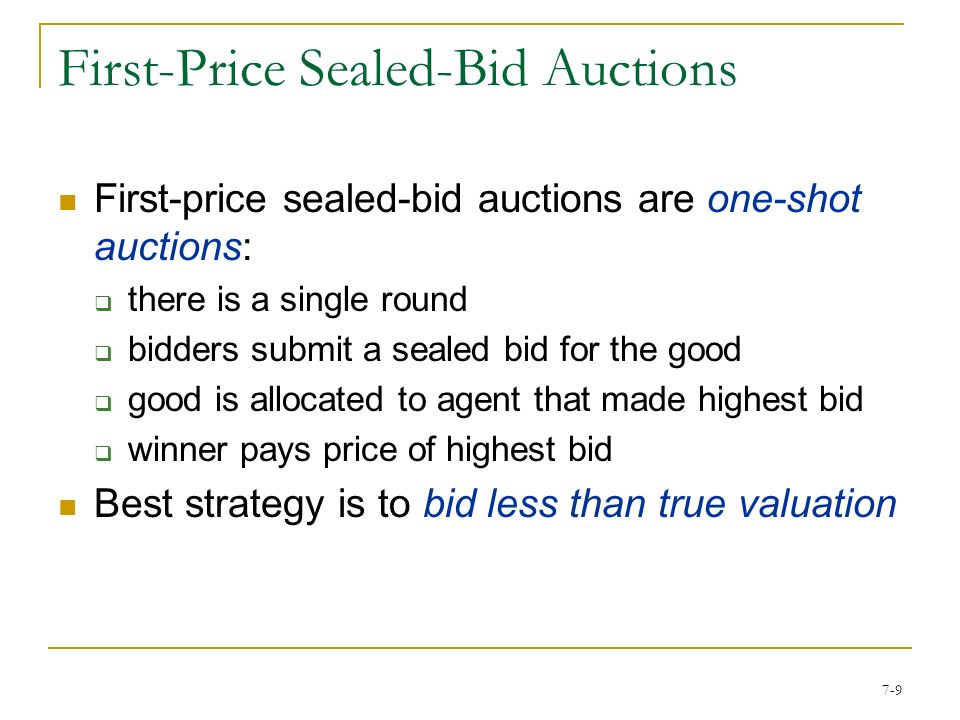Click the blue italic text one-shot

784,199
